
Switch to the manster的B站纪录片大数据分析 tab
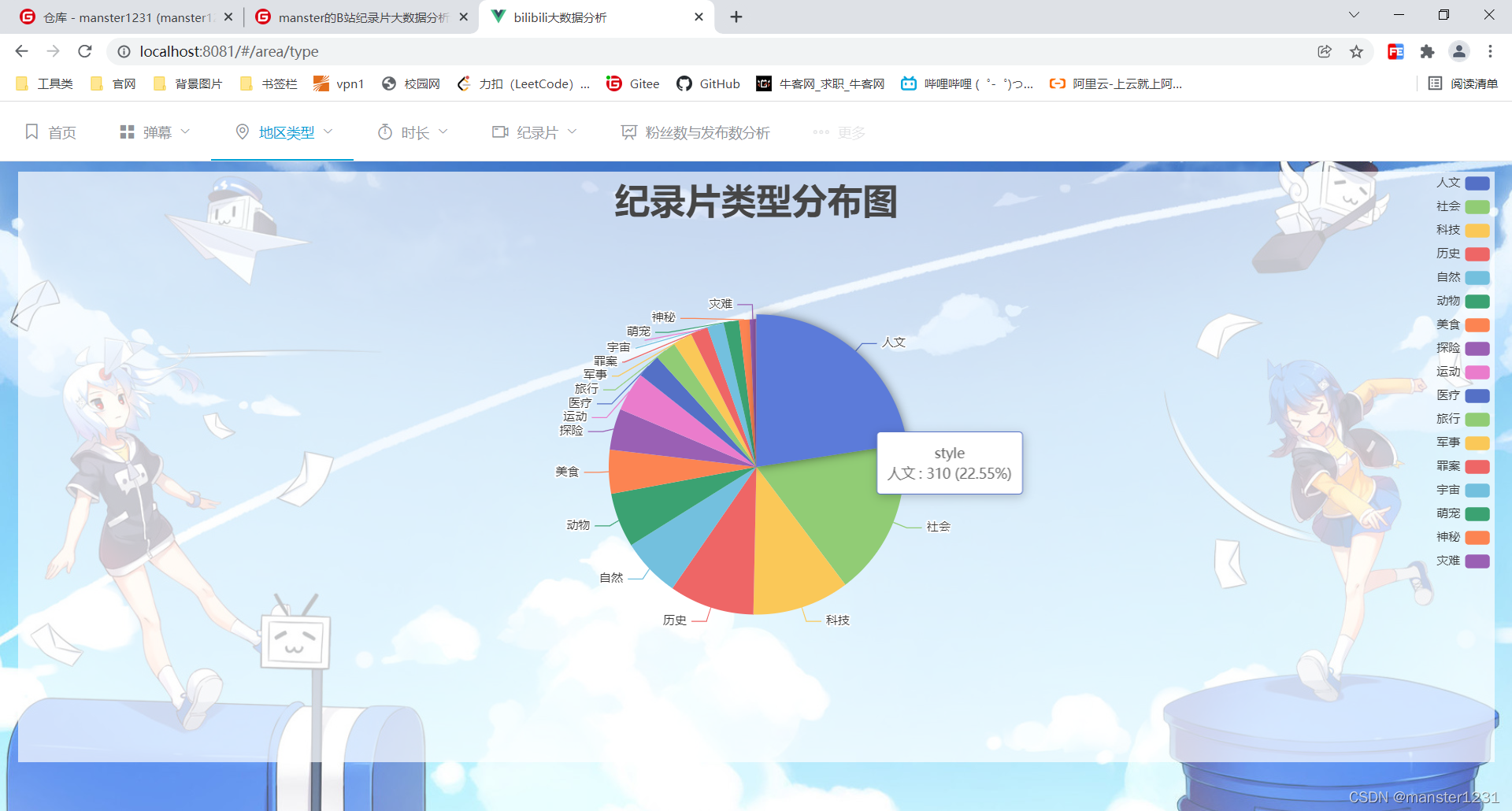click(362, 17)
